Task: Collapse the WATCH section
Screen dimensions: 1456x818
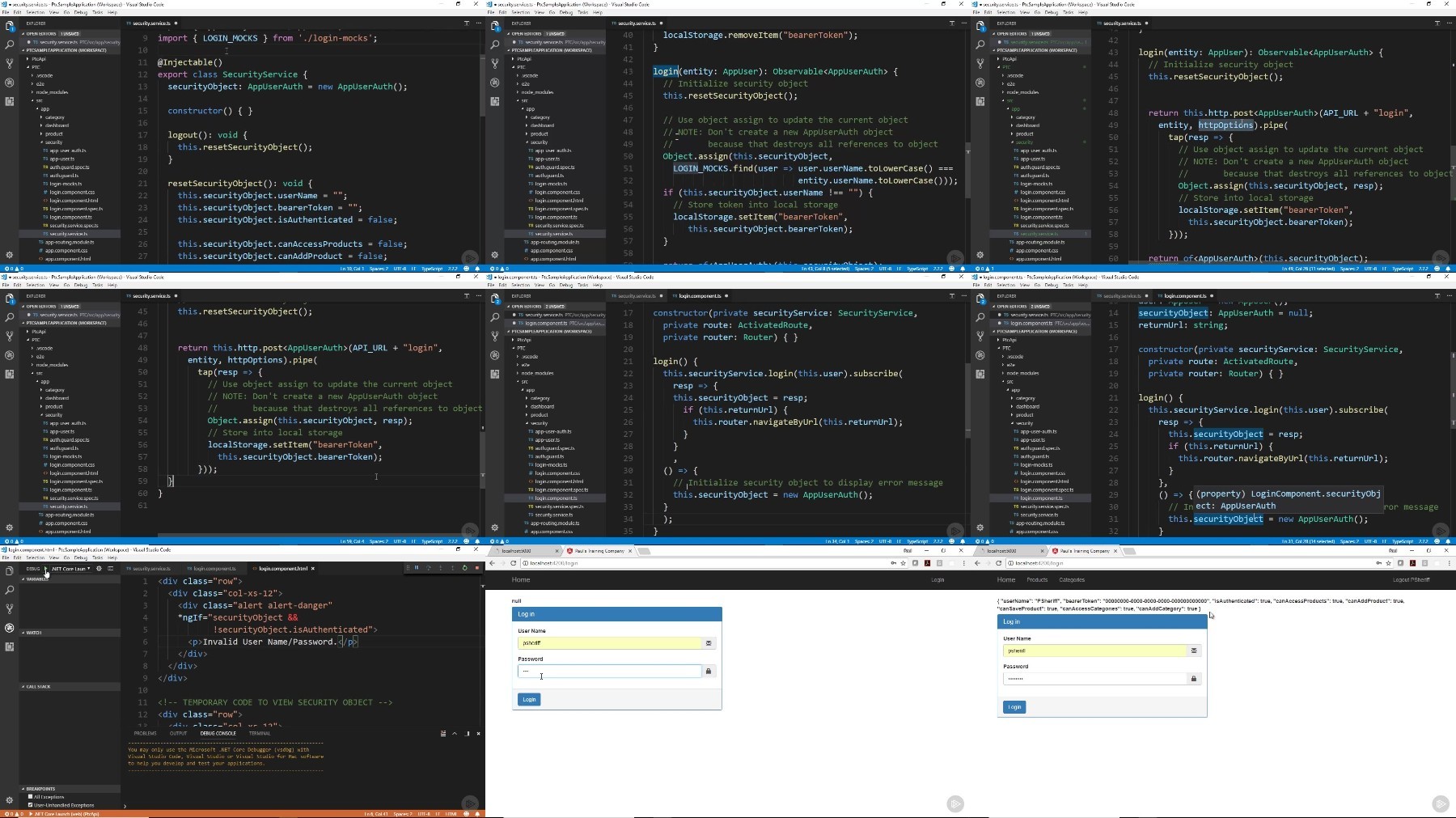Action: point(32,633)
